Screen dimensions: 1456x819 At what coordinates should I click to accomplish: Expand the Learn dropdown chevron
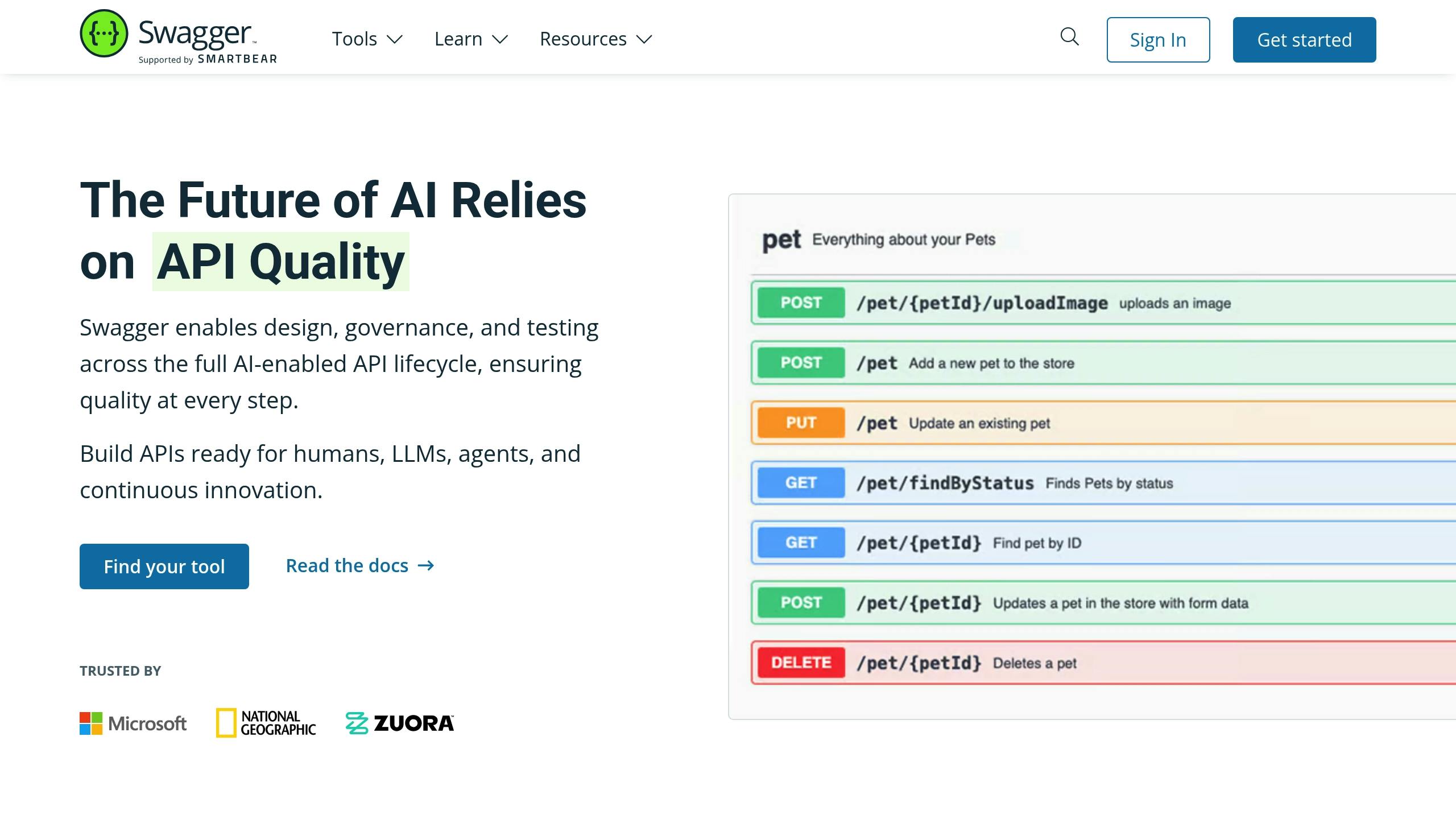click(500, 39)
